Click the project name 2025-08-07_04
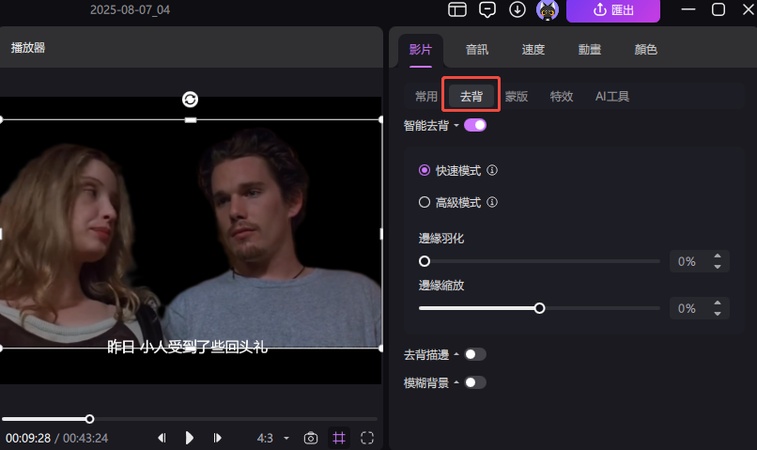Viewport: 757px width, 450px height. (x=130, y=10)
